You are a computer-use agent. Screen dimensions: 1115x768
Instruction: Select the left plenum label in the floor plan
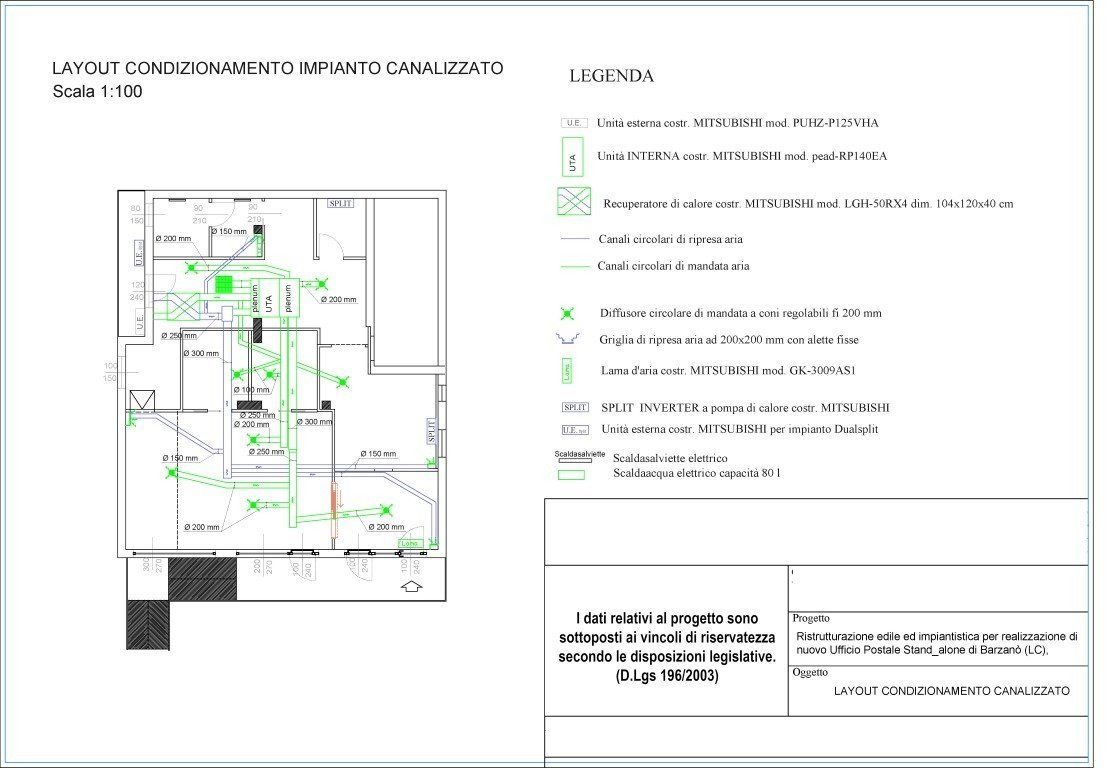[x=255, y=298]
